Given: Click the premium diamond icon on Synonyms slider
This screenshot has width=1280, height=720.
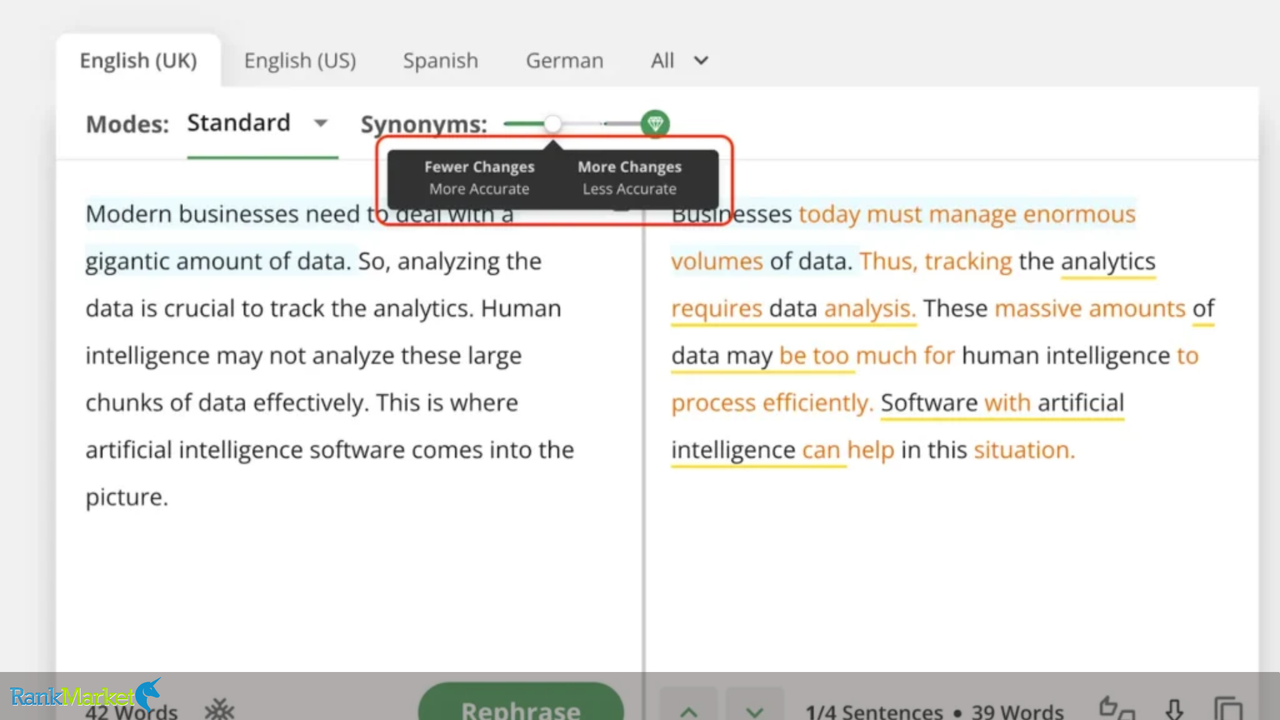Looking at the screenshot, I should click(x=655, y=124).
